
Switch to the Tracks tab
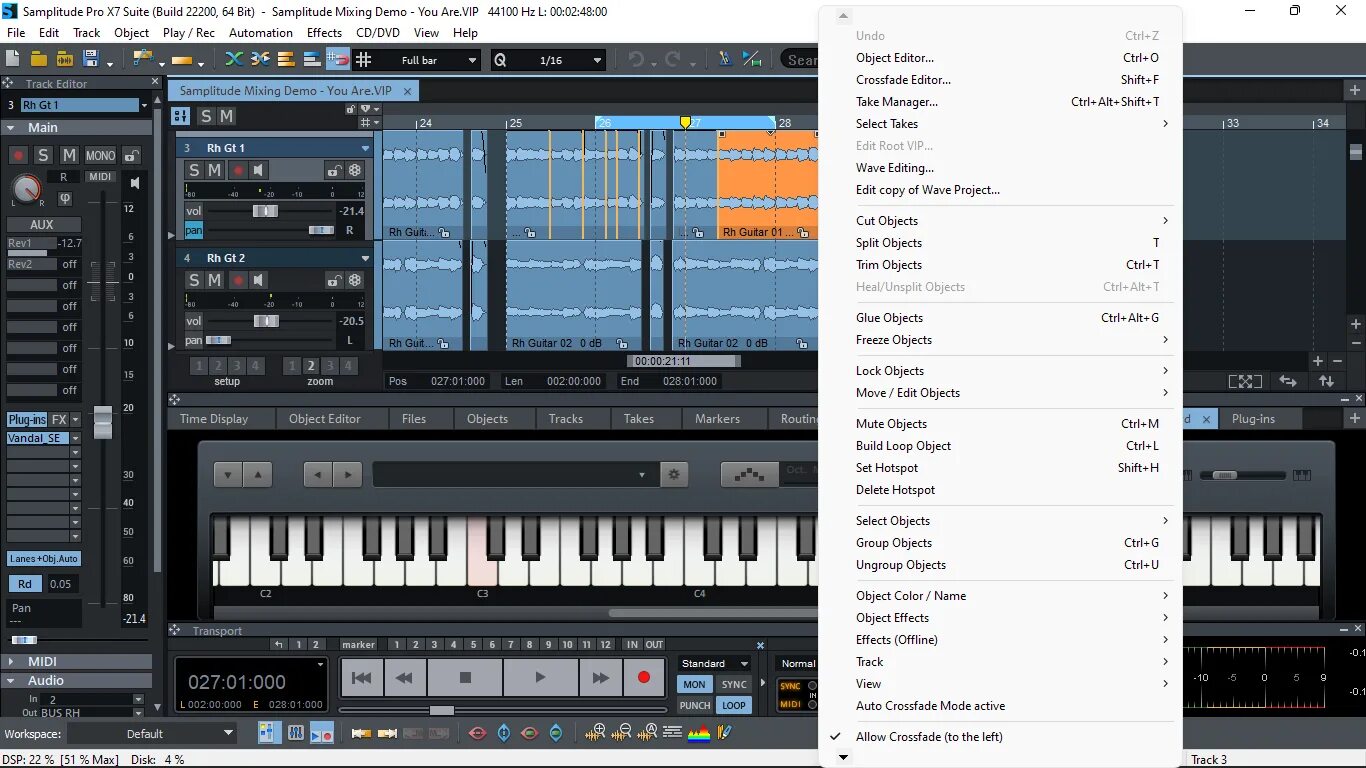tap(565, 418)
